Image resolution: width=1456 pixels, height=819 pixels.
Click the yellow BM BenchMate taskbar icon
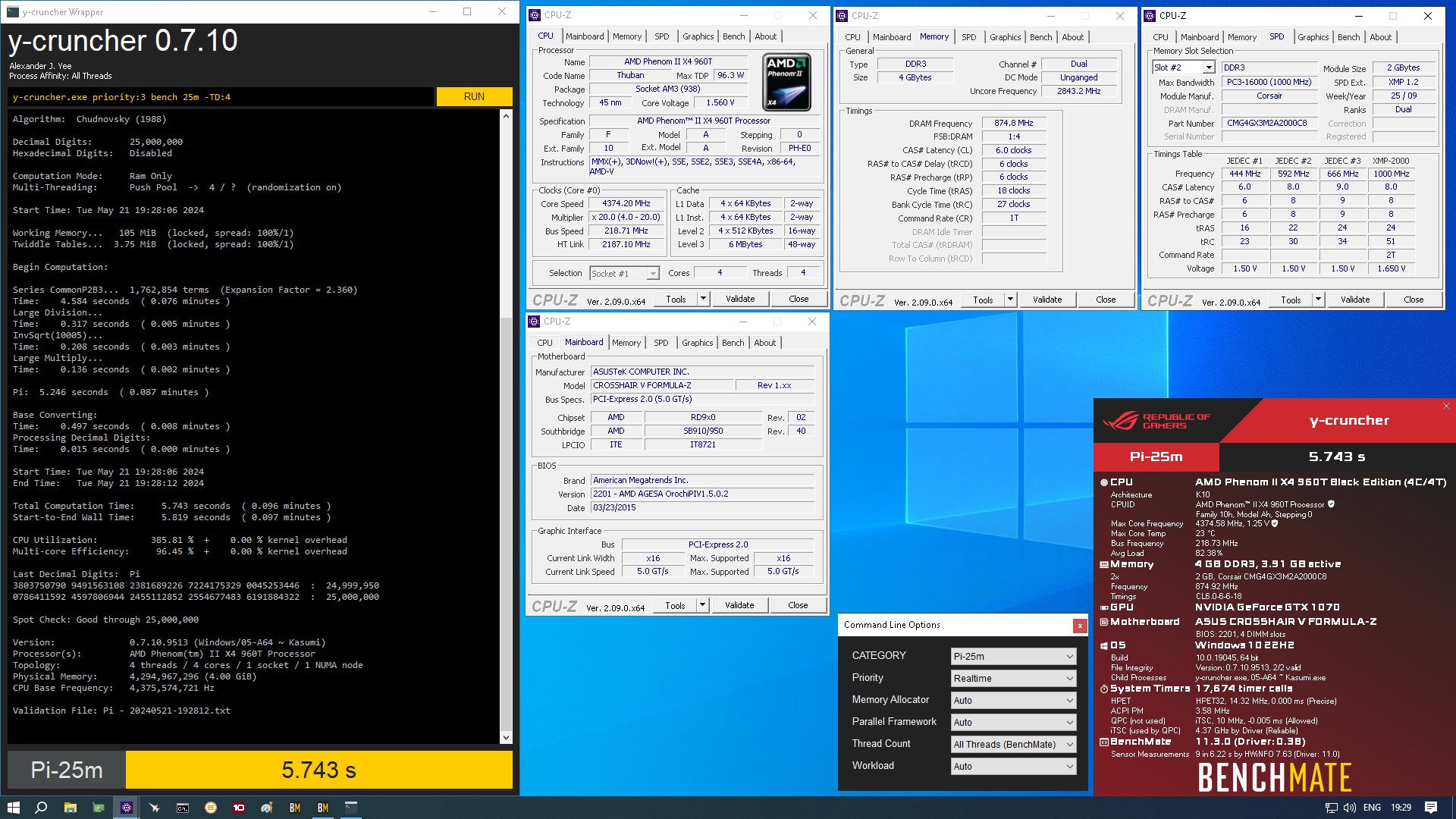coord(323,808)
